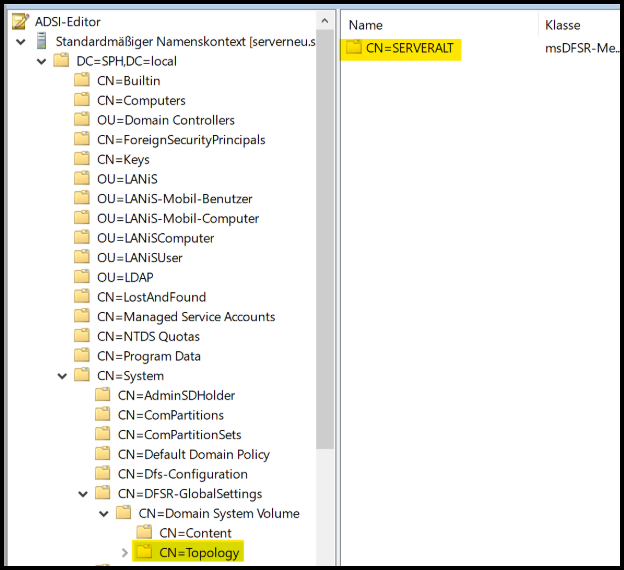Viewport: 624px width, 570px height.
Task: Collapse the CN=DFSR-GlobalSettings node
Action: pos(84,494)
